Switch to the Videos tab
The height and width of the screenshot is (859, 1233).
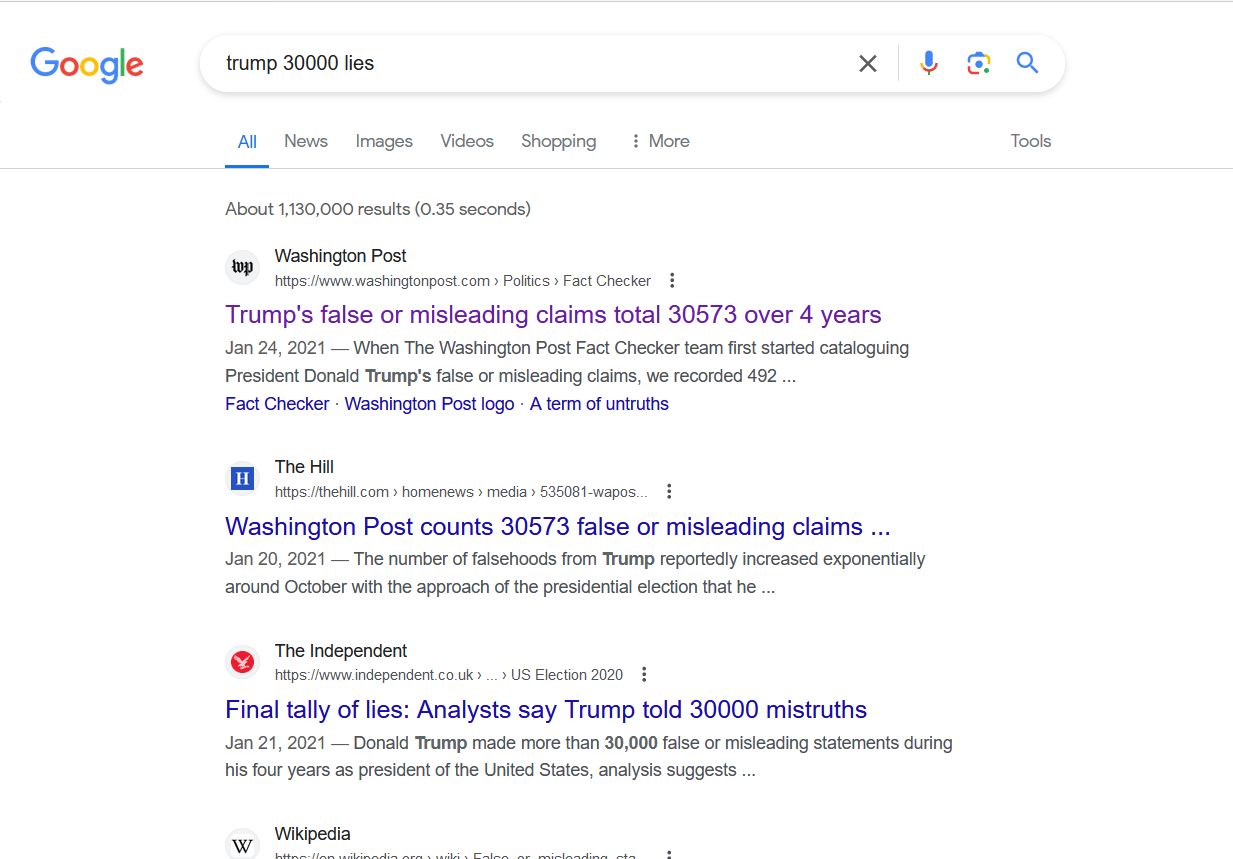click(467, 141)
